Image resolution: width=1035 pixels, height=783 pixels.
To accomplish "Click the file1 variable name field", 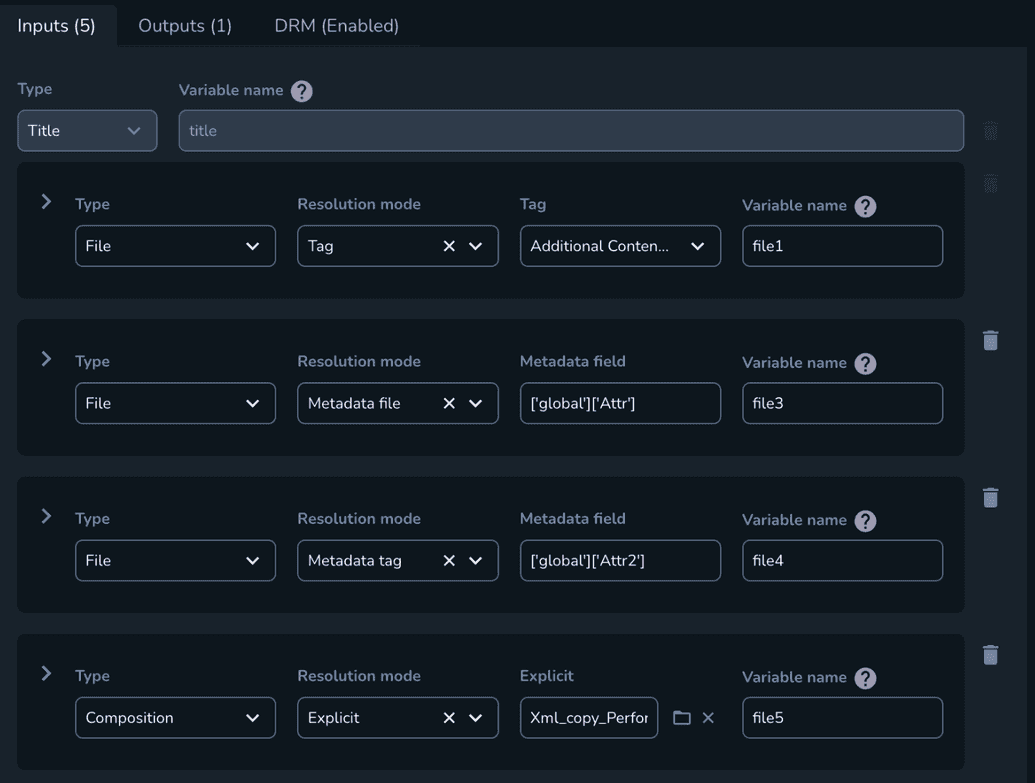I will pyautogui.click(x=842, y=246).
